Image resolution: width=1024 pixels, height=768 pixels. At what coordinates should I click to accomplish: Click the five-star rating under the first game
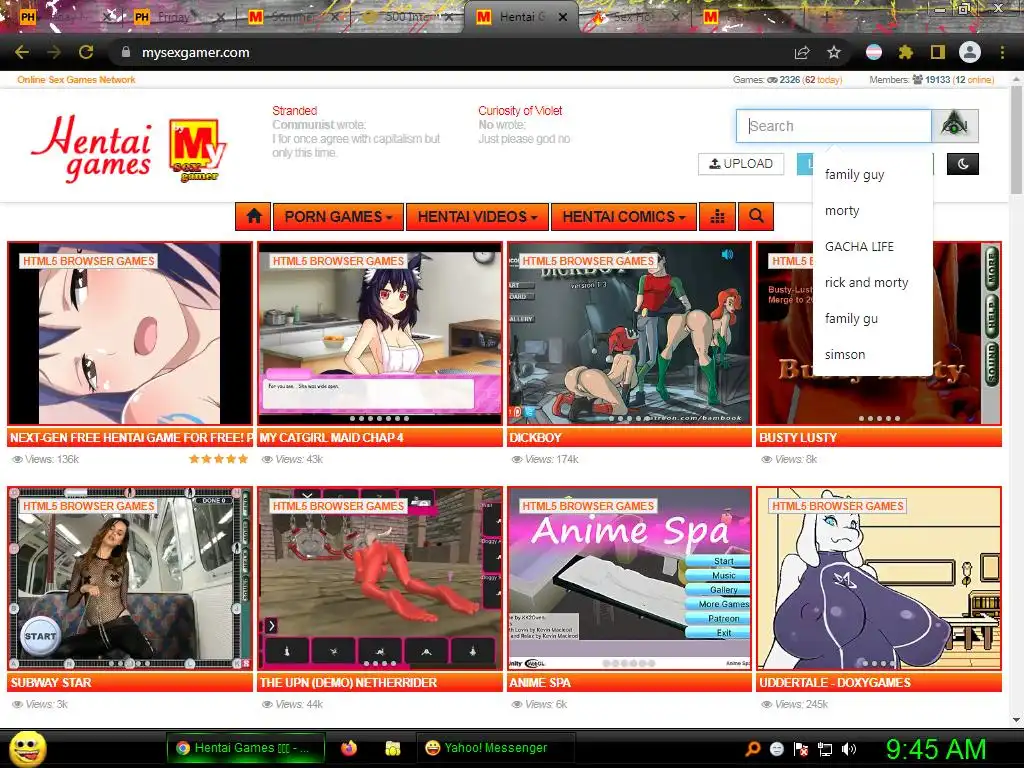click(218, 459)
